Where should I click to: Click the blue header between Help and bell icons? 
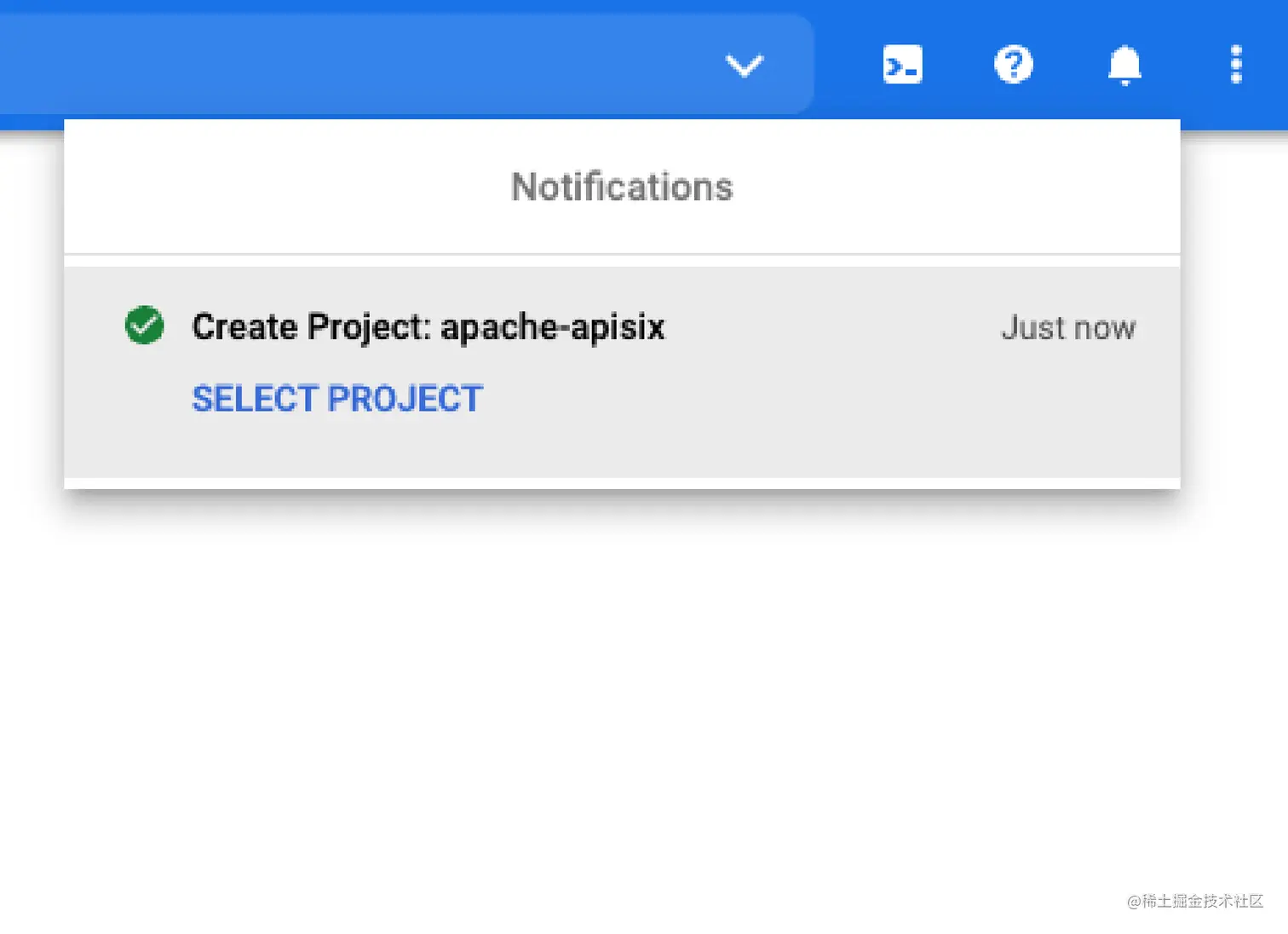point(1069,65)
